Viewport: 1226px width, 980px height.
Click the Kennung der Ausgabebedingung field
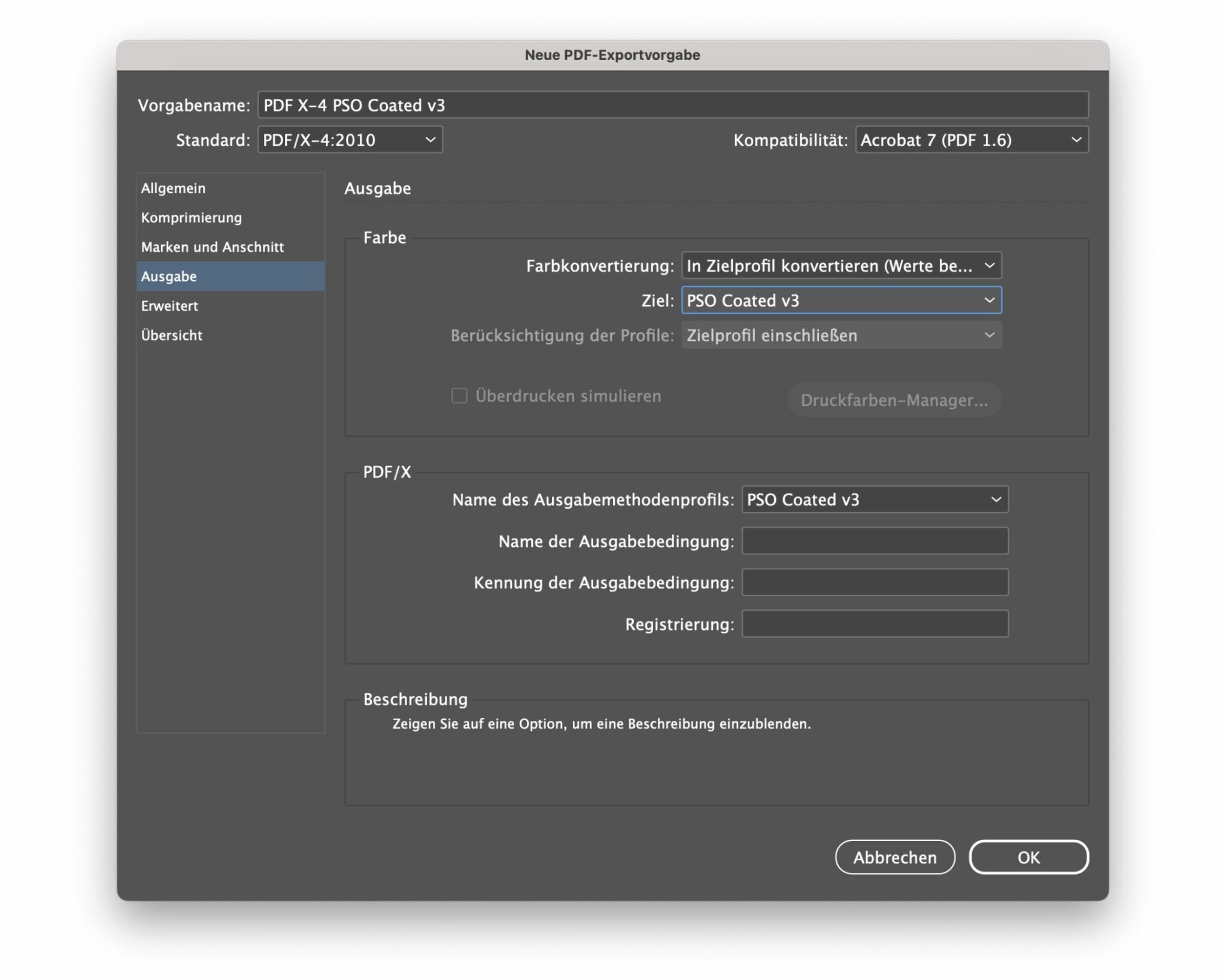pyautogui.click(x=875, y=582)
